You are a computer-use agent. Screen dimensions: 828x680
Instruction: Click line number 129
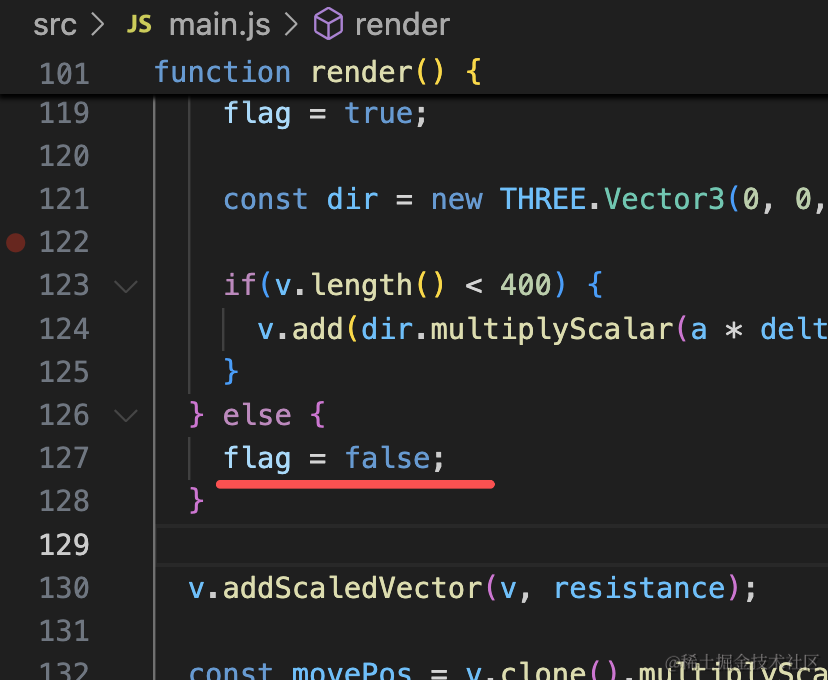click(x=64, y=545)
